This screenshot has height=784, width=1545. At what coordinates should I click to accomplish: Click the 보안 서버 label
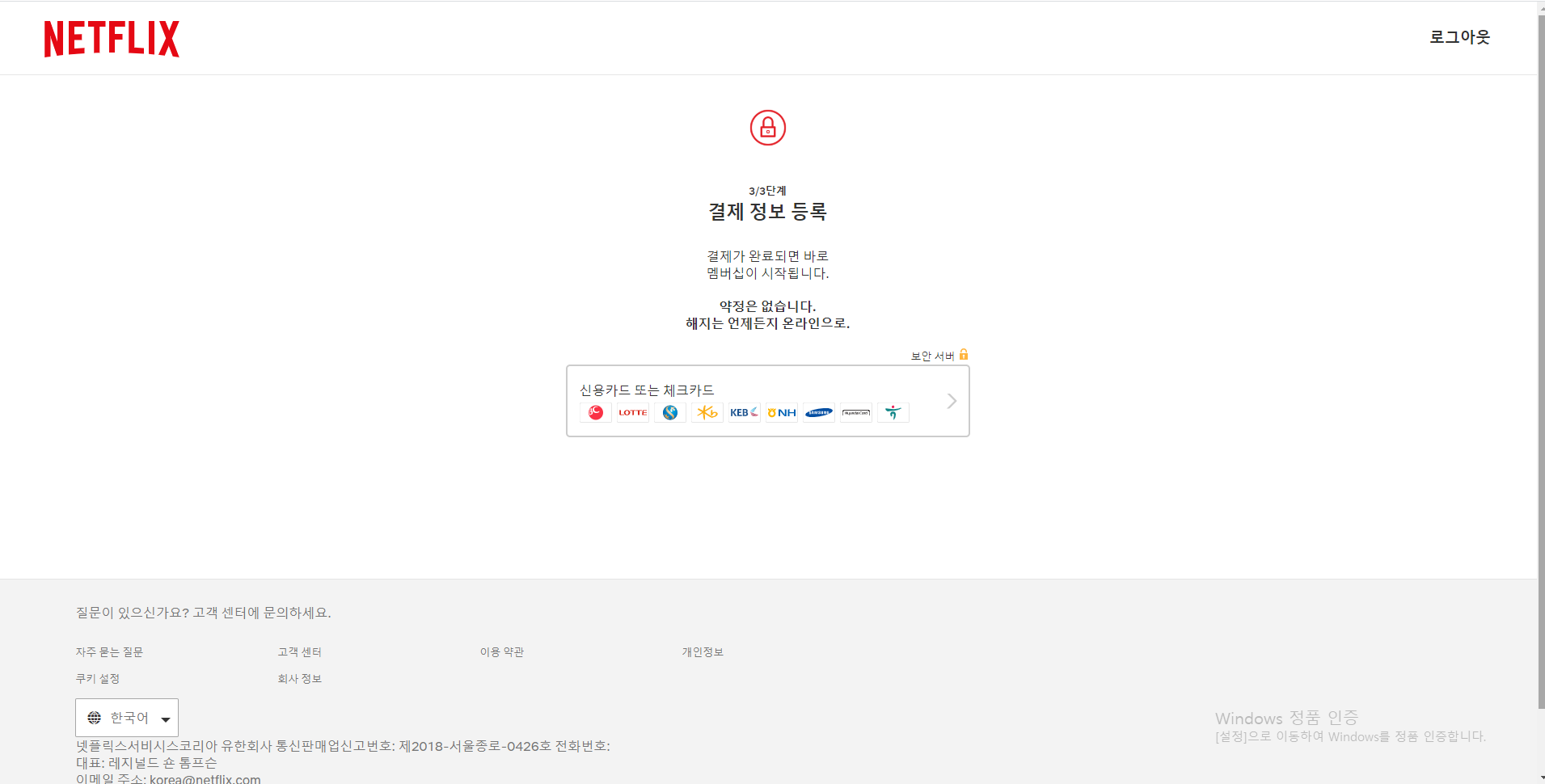pyautogui.click(x=933, y=356)
